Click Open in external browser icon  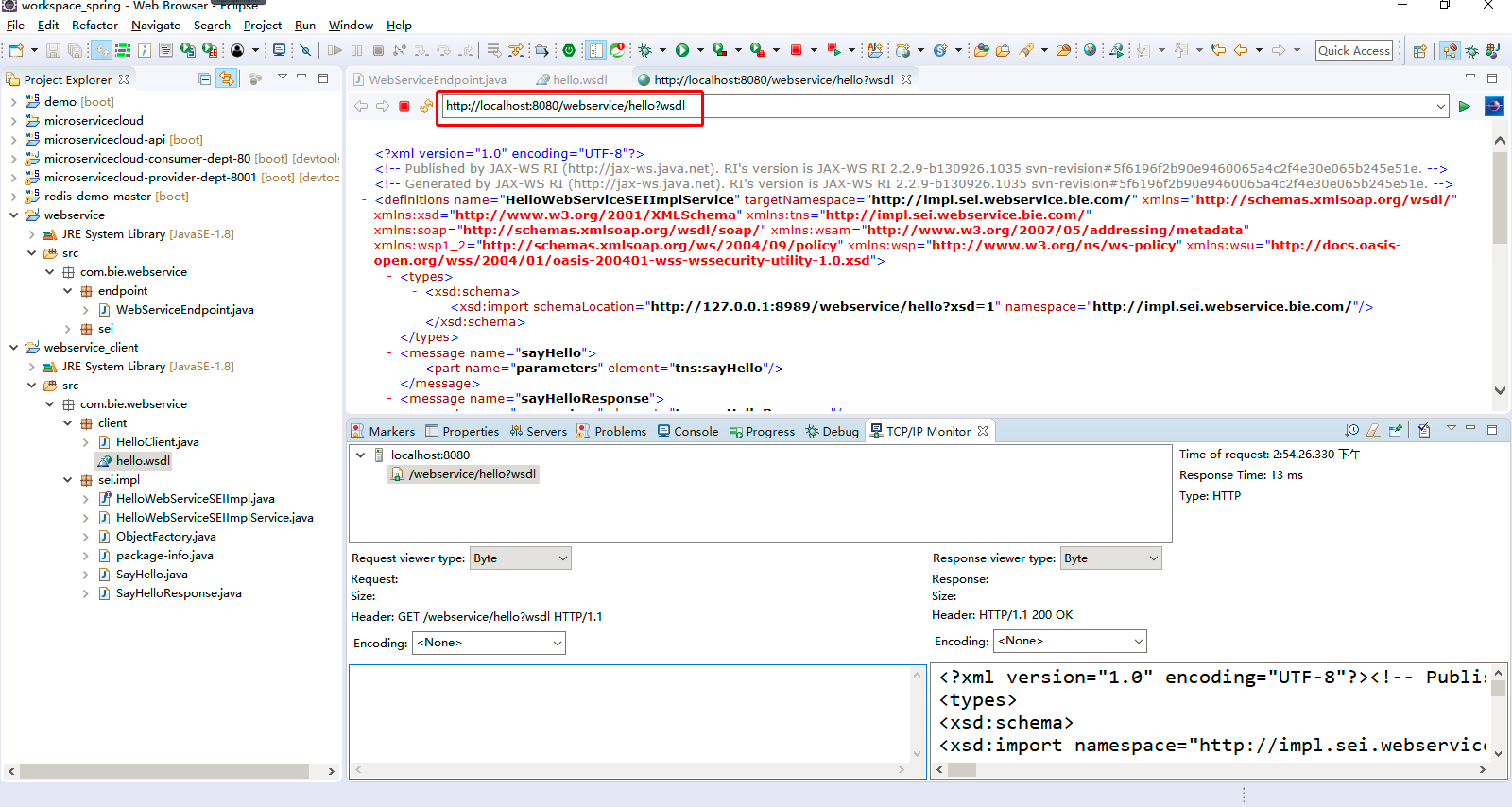click(1494, 106)
